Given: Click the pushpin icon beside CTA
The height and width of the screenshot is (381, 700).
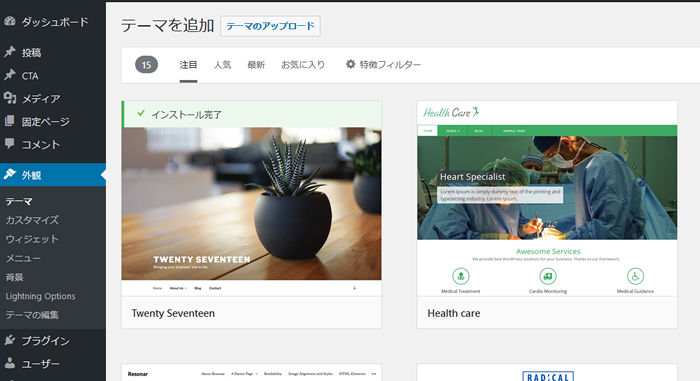Looking at the screenshot, I should 9,75.
